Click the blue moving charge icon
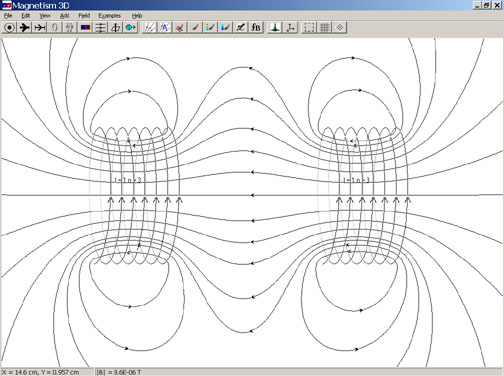 131,27
